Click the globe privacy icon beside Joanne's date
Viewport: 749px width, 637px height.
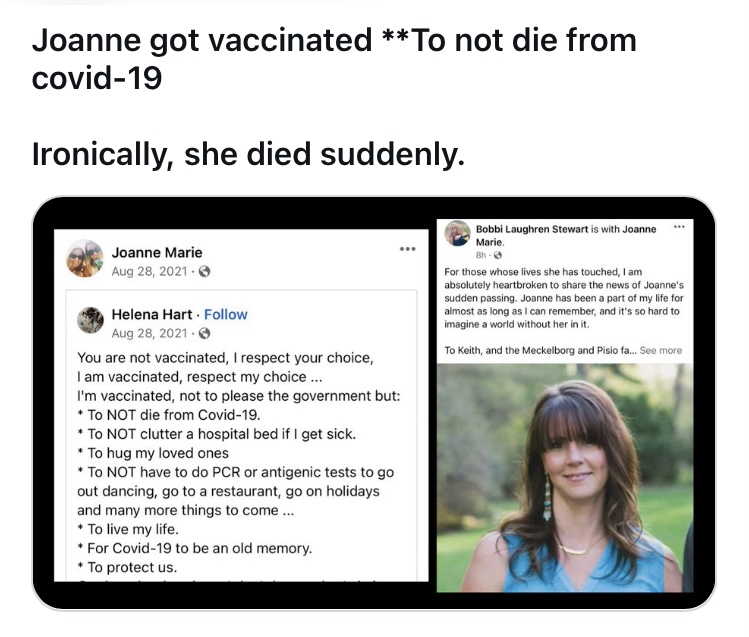[x=205, y=271]
